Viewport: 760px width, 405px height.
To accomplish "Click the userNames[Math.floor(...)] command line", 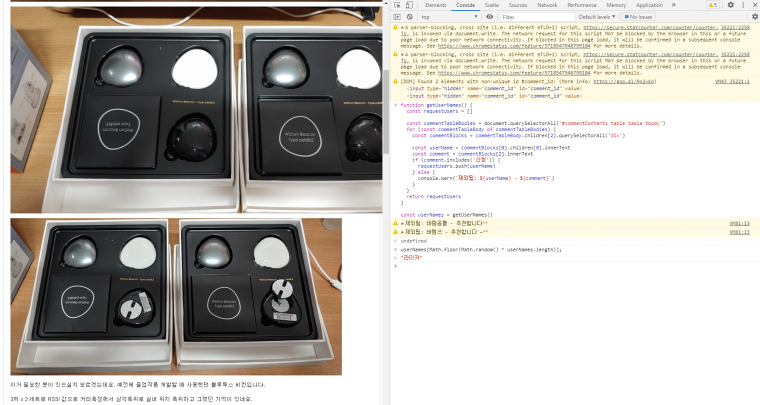I will pos(481,249).
